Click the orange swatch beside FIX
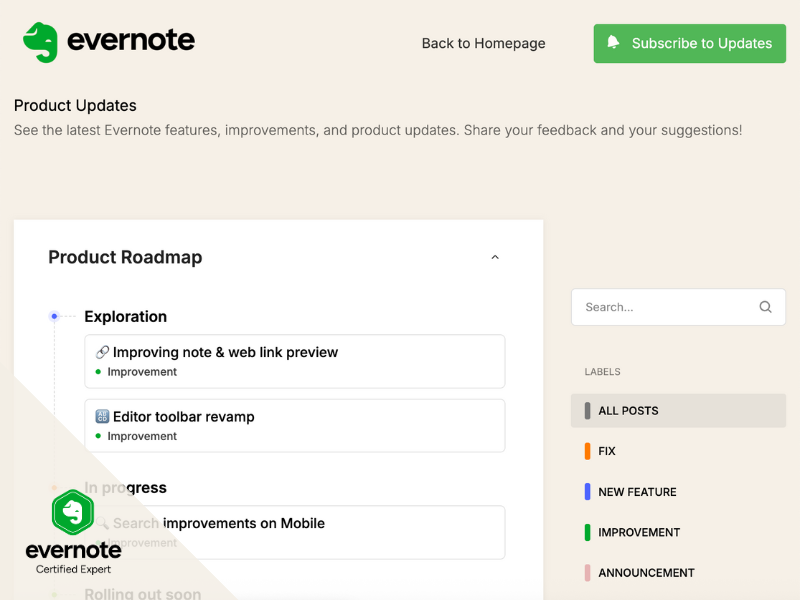The width and height of the screenshot is (800, 600). click(586, 451)
